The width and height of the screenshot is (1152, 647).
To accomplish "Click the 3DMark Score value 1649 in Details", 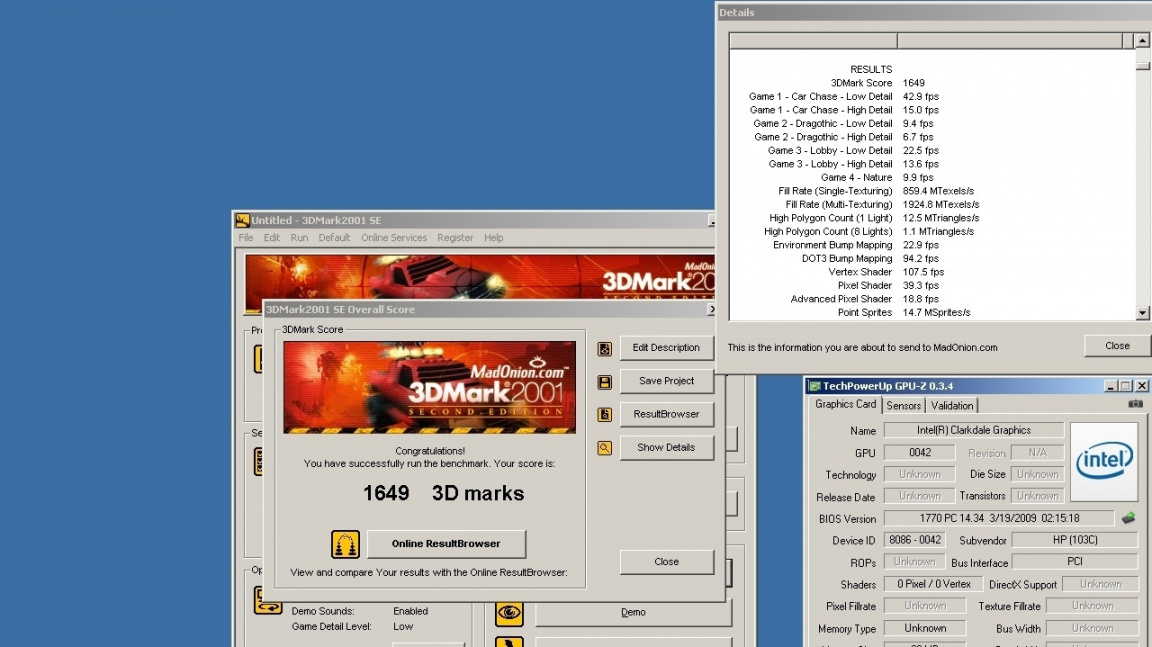I will [913, 83].
